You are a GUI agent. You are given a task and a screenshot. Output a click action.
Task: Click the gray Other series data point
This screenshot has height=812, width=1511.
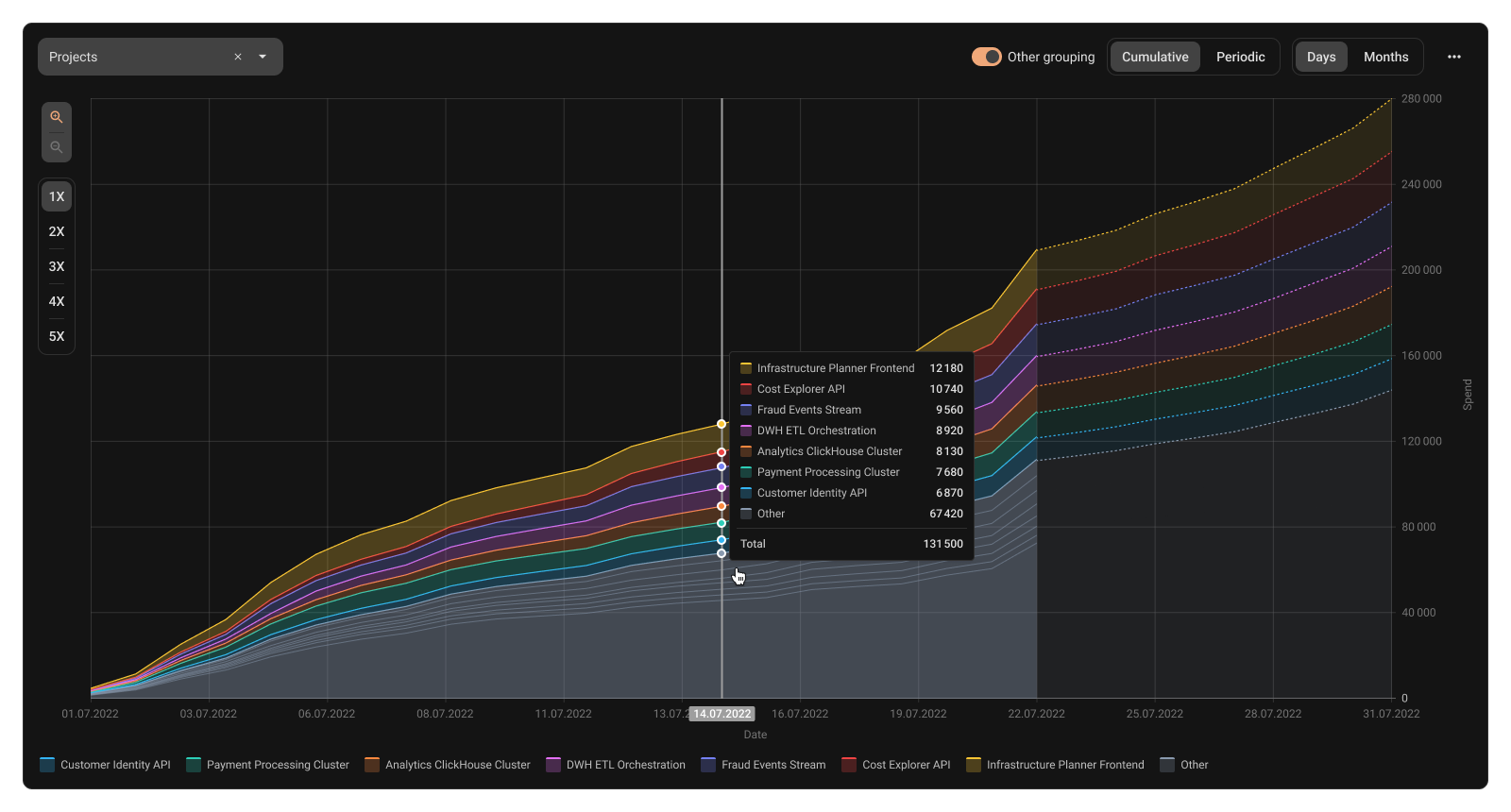(722, 553)
